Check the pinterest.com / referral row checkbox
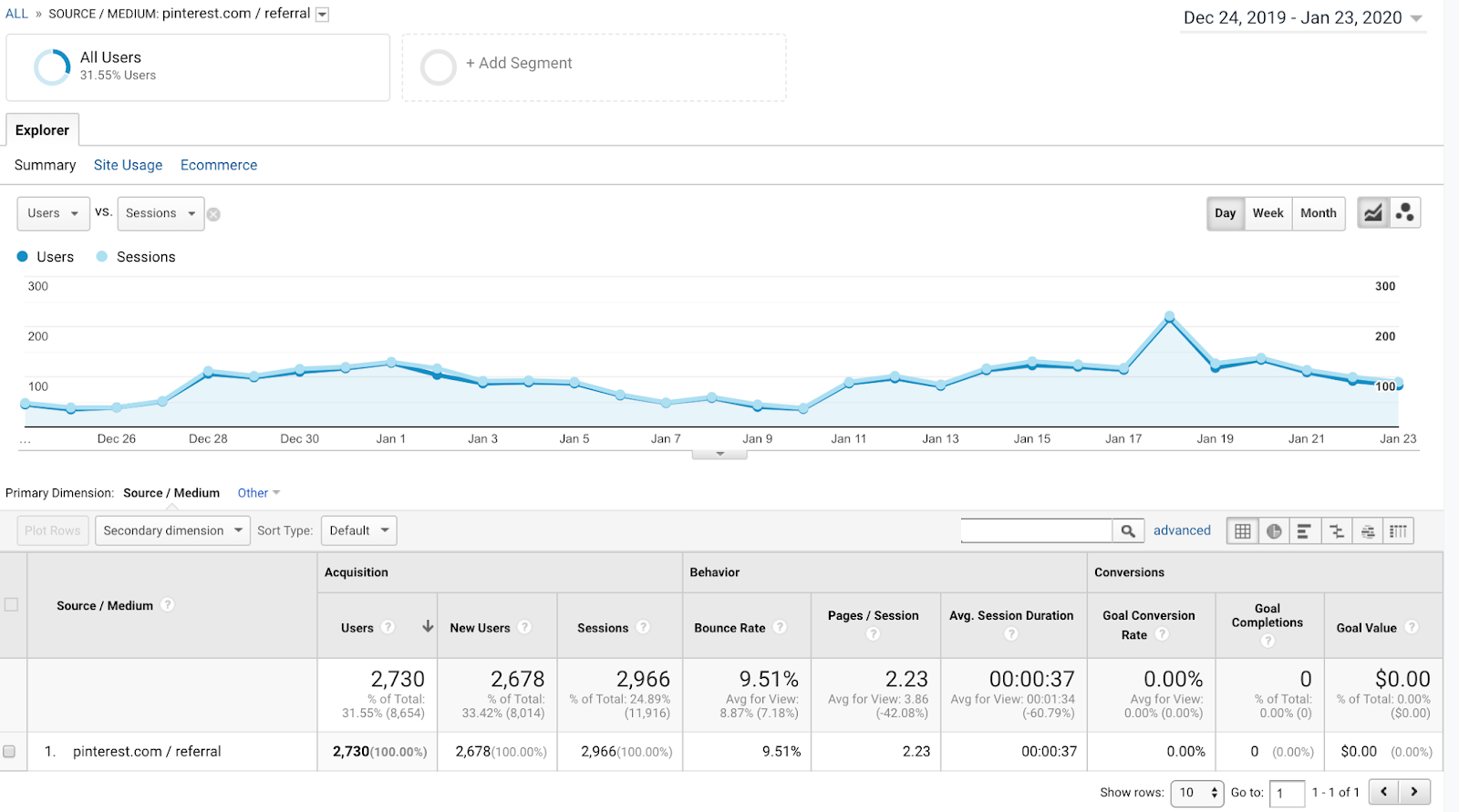This screenshot has height=812, width=1459. point(9,752)
